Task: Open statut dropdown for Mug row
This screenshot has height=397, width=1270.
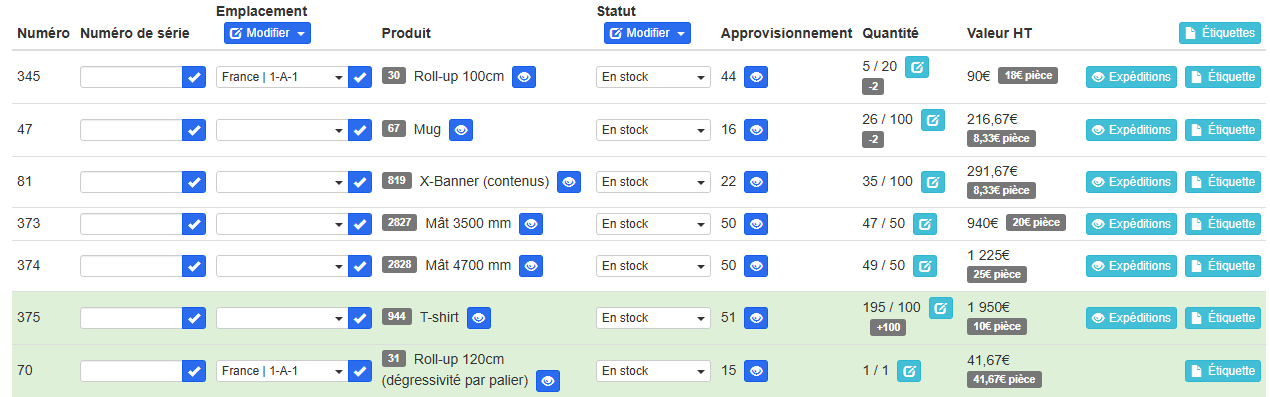Action: [653, 129]
